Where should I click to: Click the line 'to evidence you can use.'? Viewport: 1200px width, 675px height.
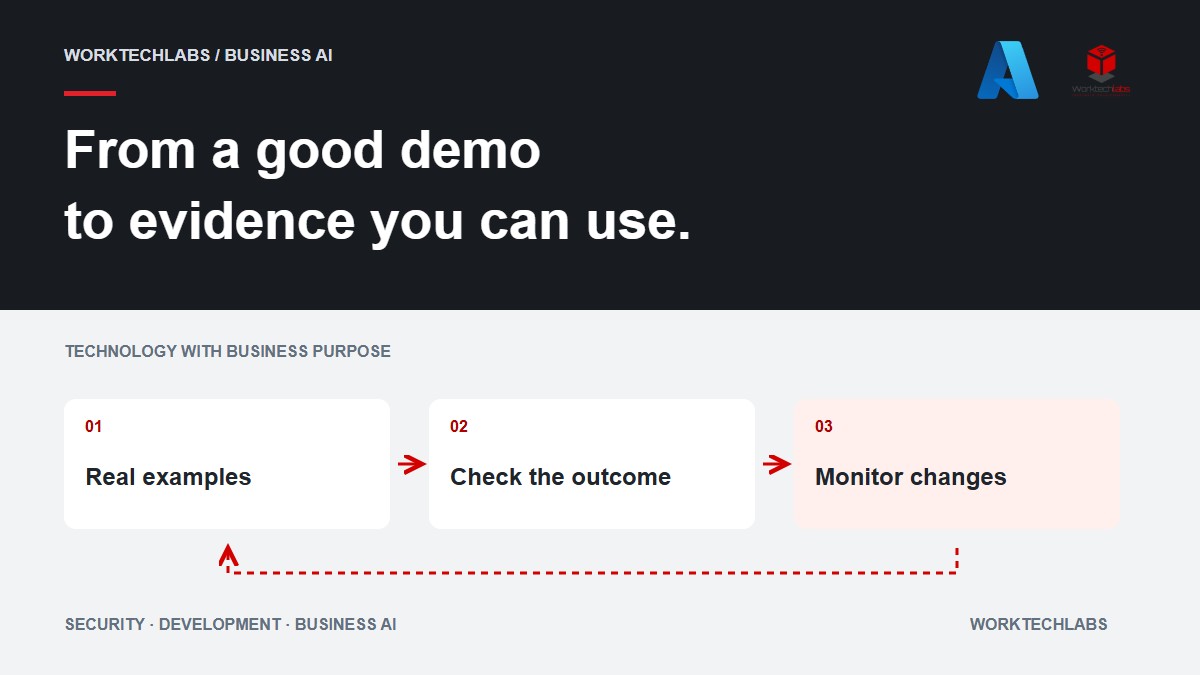pos(378,221)
